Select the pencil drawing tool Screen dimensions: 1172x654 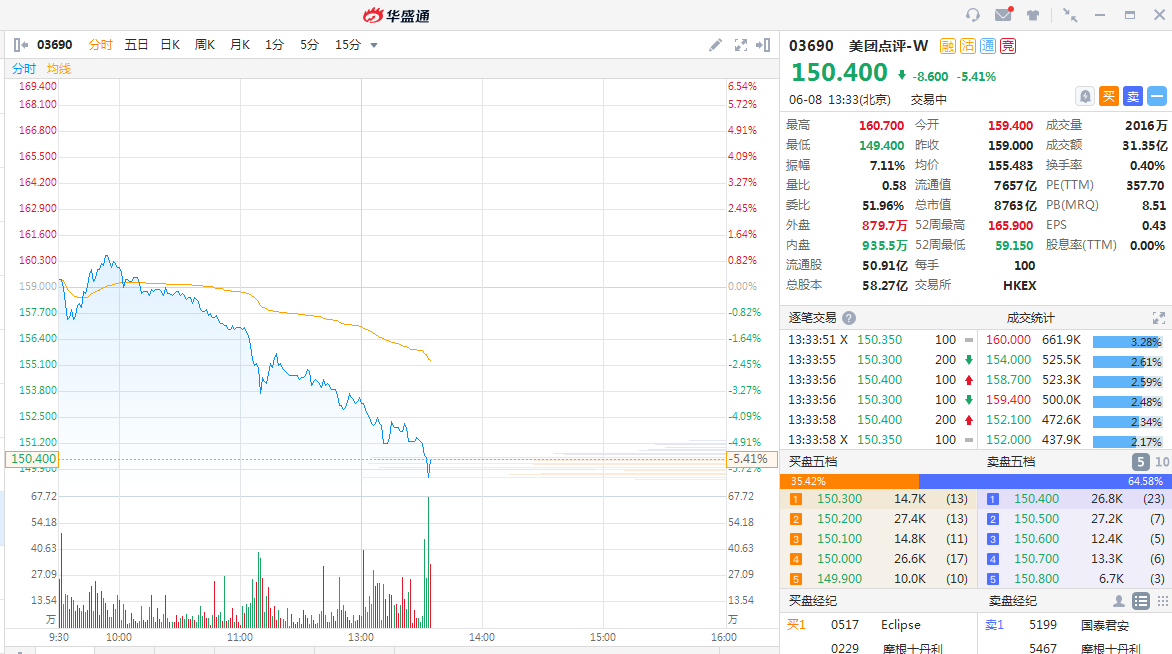pos(715,45)
